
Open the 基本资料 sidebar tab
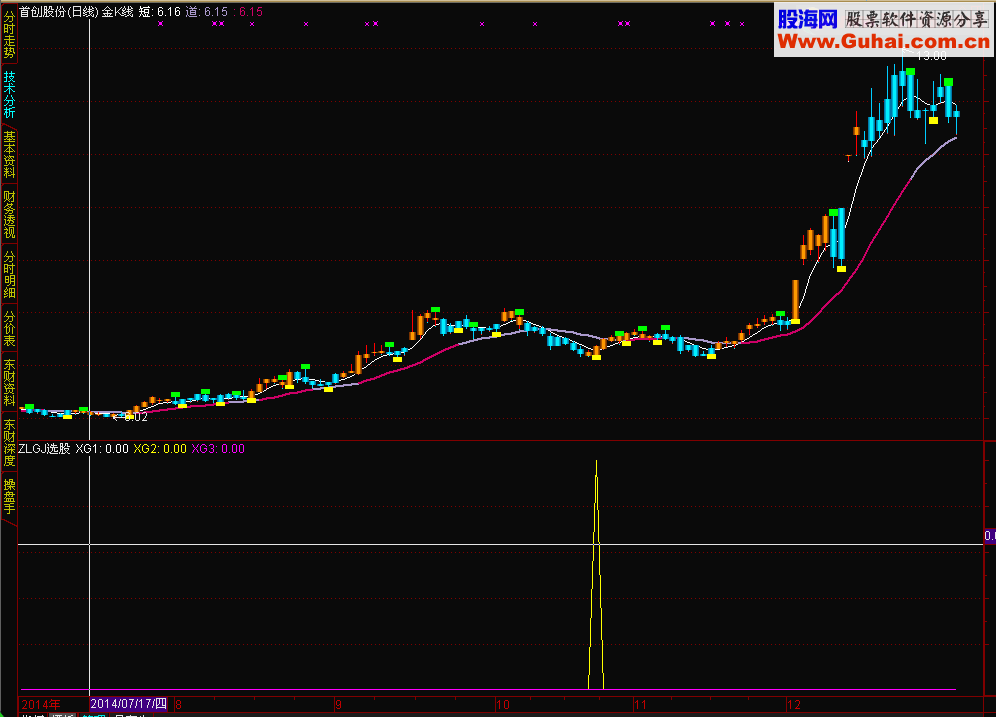coord(9,154)
